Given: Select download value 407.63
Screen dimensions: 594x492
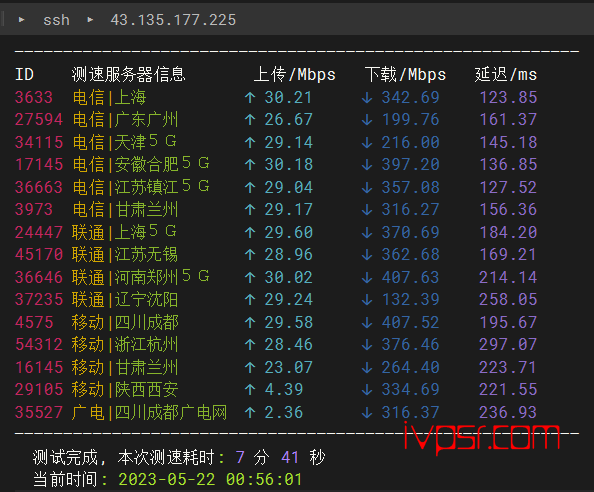Looking at the screenshot, I should point(410,277).
